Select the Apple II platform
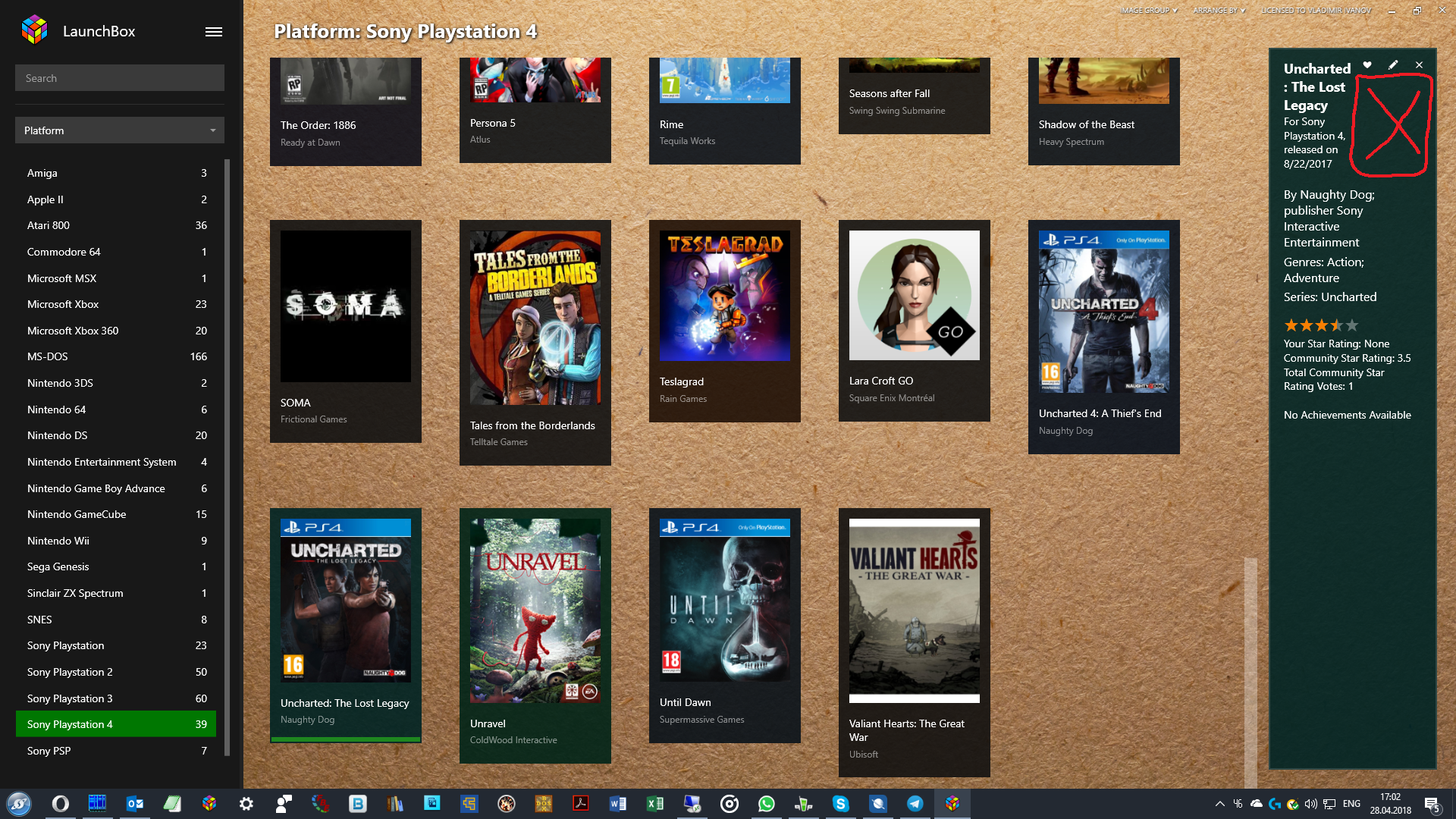 (116, 199)
